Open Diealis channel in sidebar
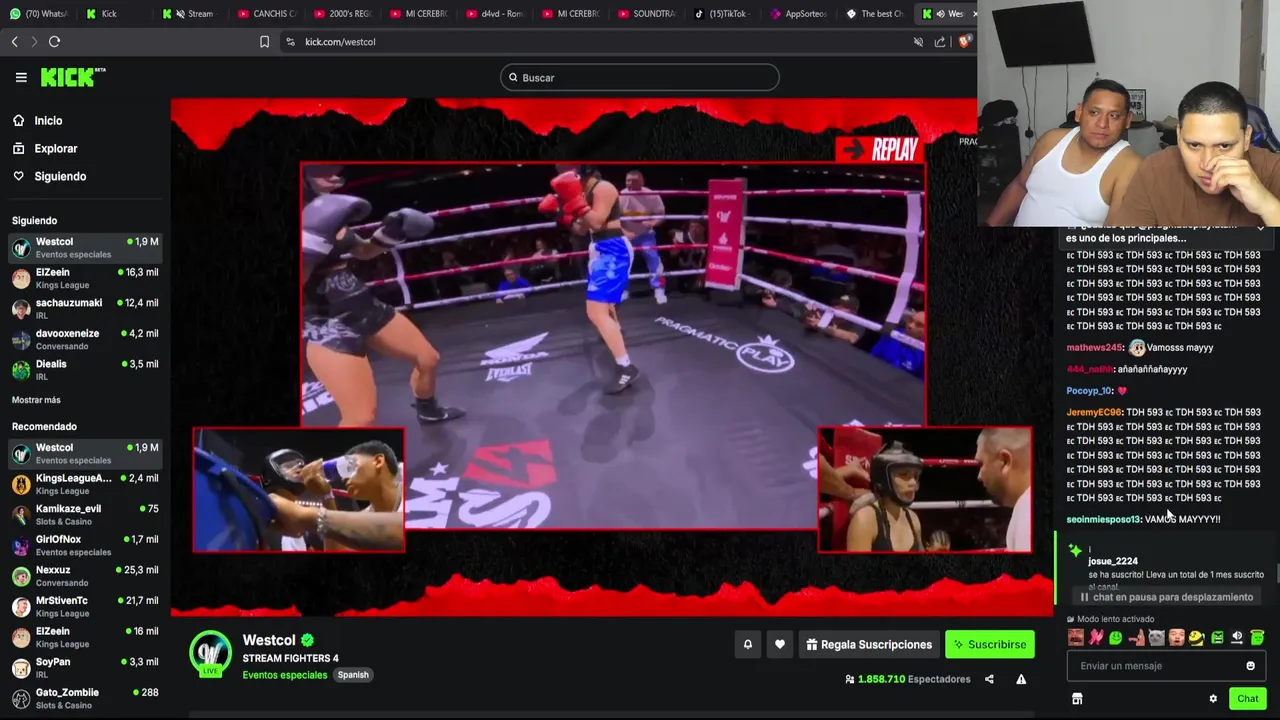1280x720 pixels. pos(85,370)
